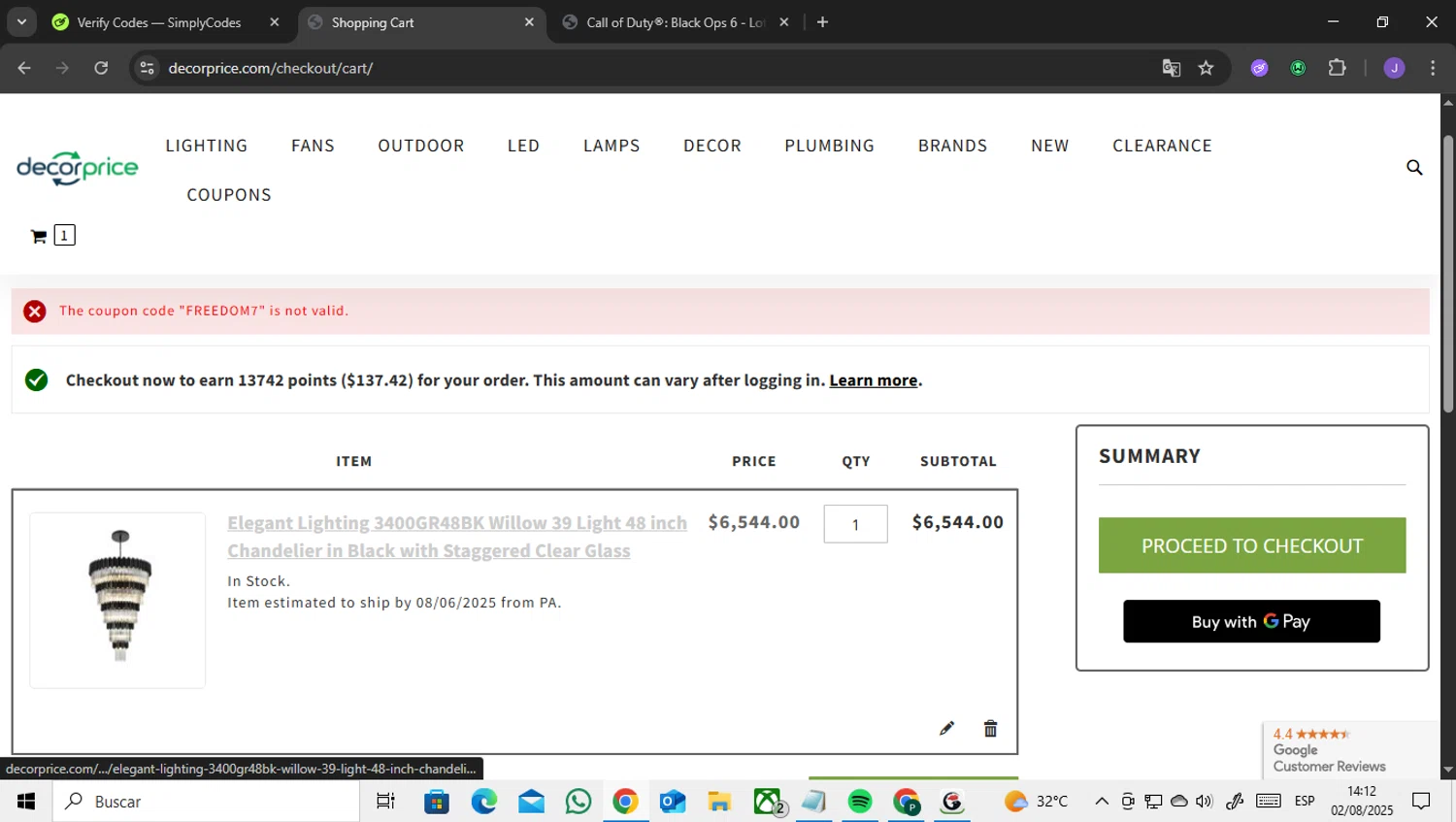Viewport: 1456px width, 822px height.
Task: Click the green extension icon in toolbar
Action: [1298, 68]
